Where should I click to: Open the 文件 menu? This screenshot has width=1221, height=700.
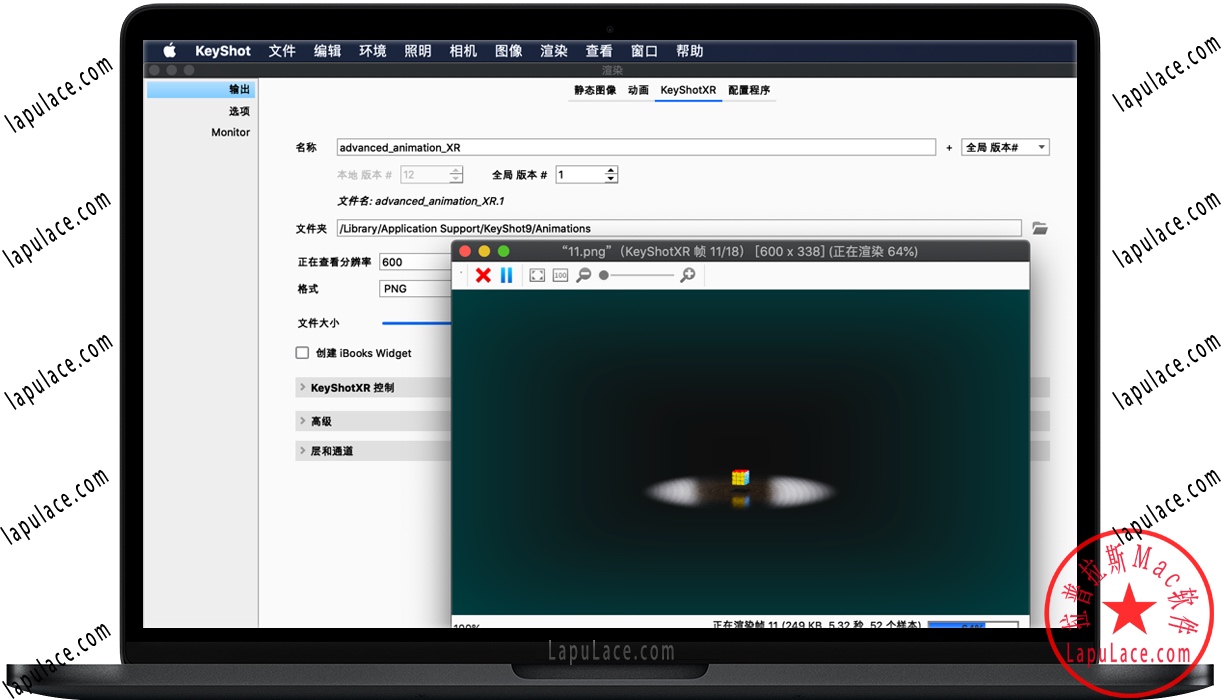click(282, 51)
